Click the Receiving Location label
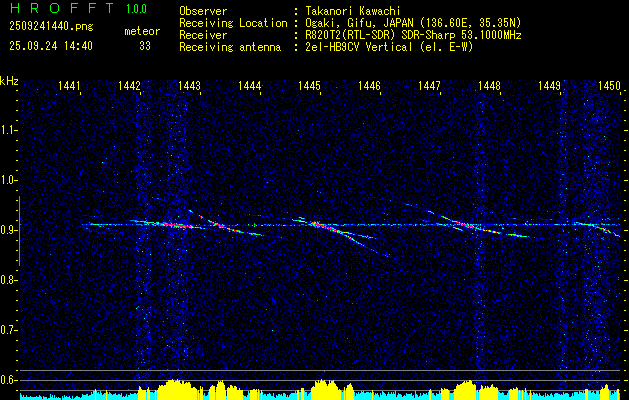The width and height of the screenshot is (629, 400). click(233, 23)
